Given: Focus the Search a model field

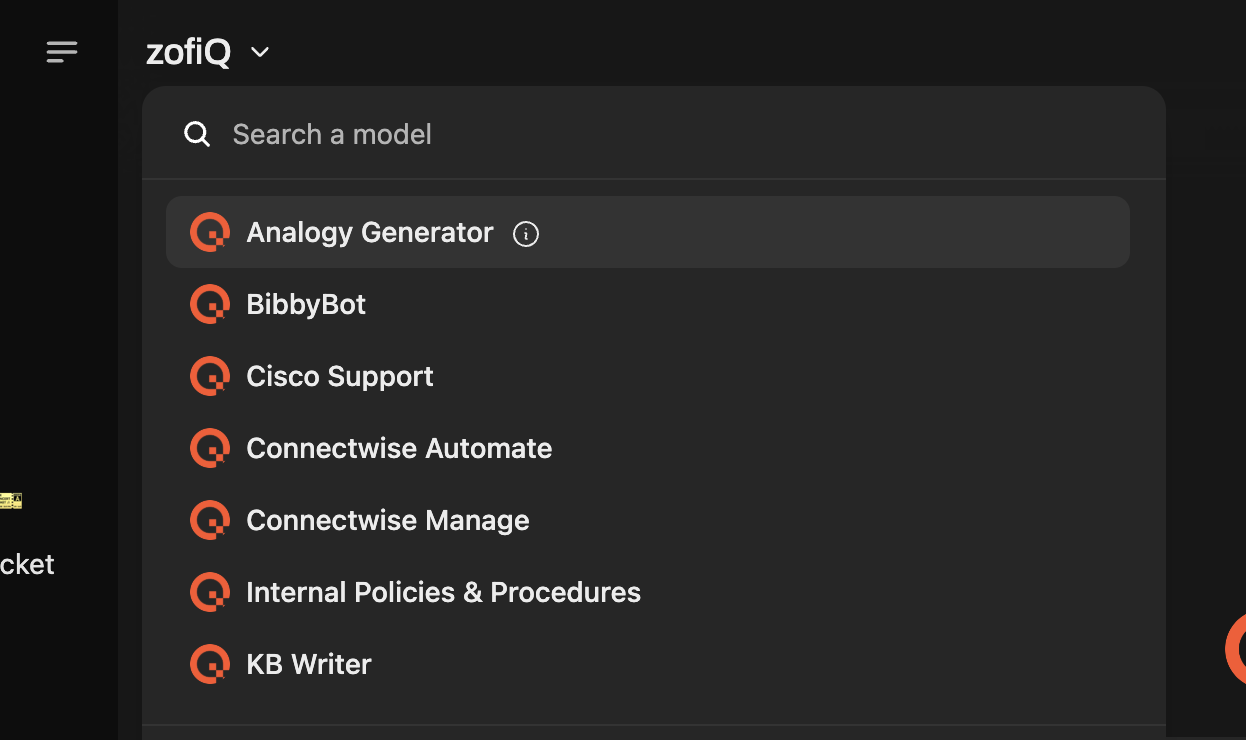Looking at the screenshot, I should pyautogui.click(x=654, y=134).
